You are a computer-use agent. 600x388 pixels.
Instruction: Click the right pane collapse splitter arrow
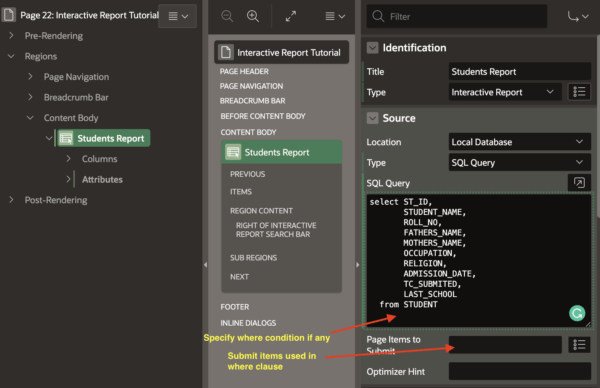(357, 264)
